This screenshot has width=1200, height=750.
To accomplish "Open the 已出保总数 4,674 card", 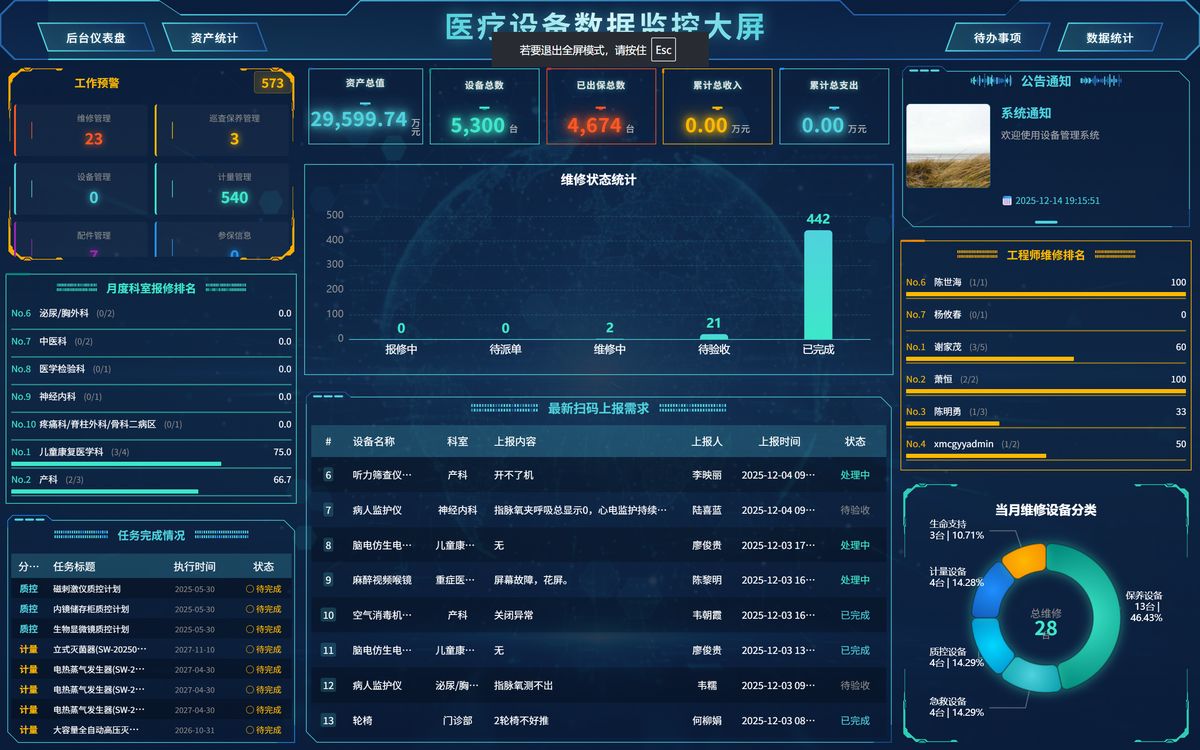I will 601,106.
